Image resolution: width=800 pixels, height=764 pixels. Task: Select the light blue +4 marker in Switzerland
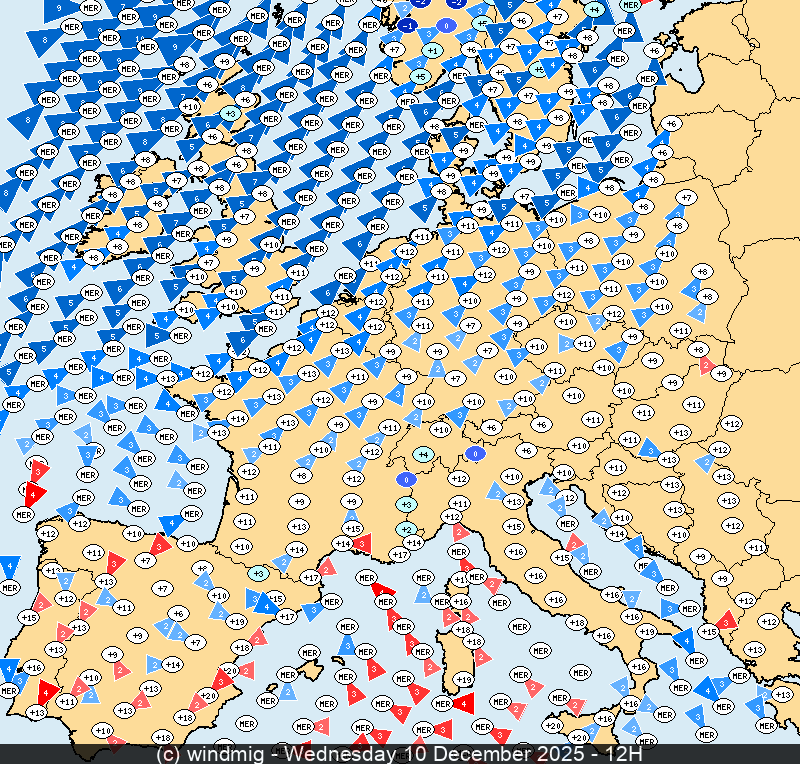pyautogui.click(x=423, y=455)
